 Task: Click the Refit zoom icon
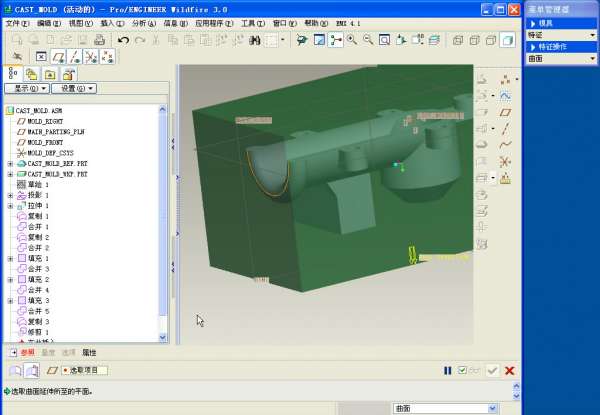coord(384,40)
